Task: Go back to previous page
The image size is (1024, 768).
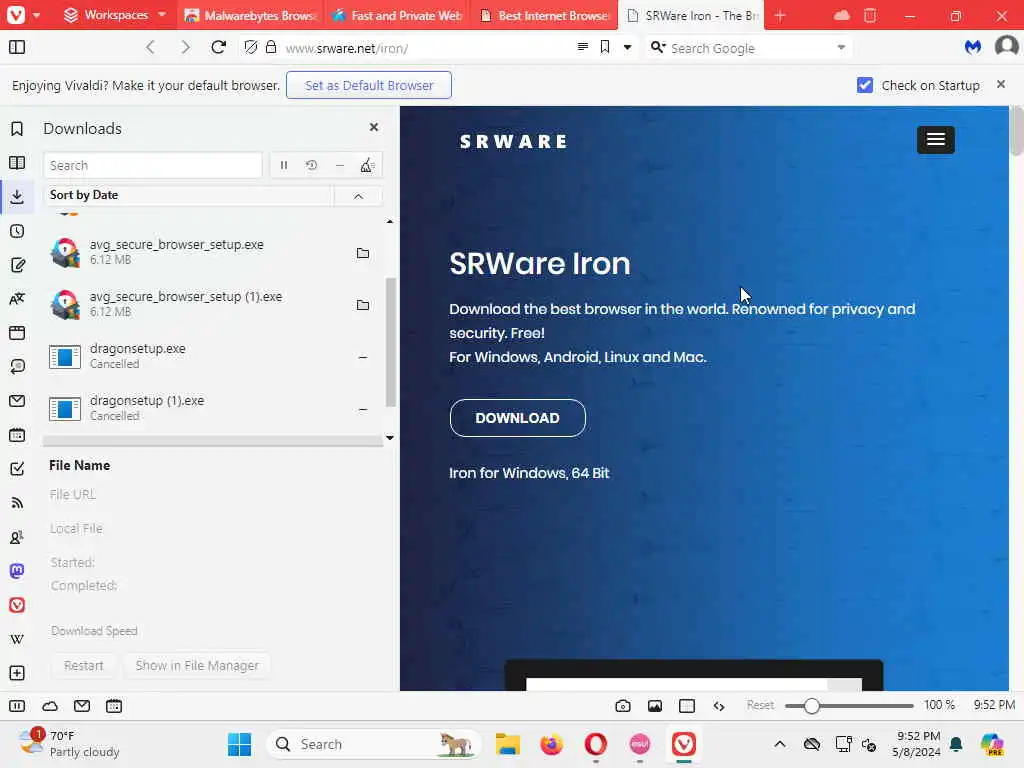Action: [150, 47]
